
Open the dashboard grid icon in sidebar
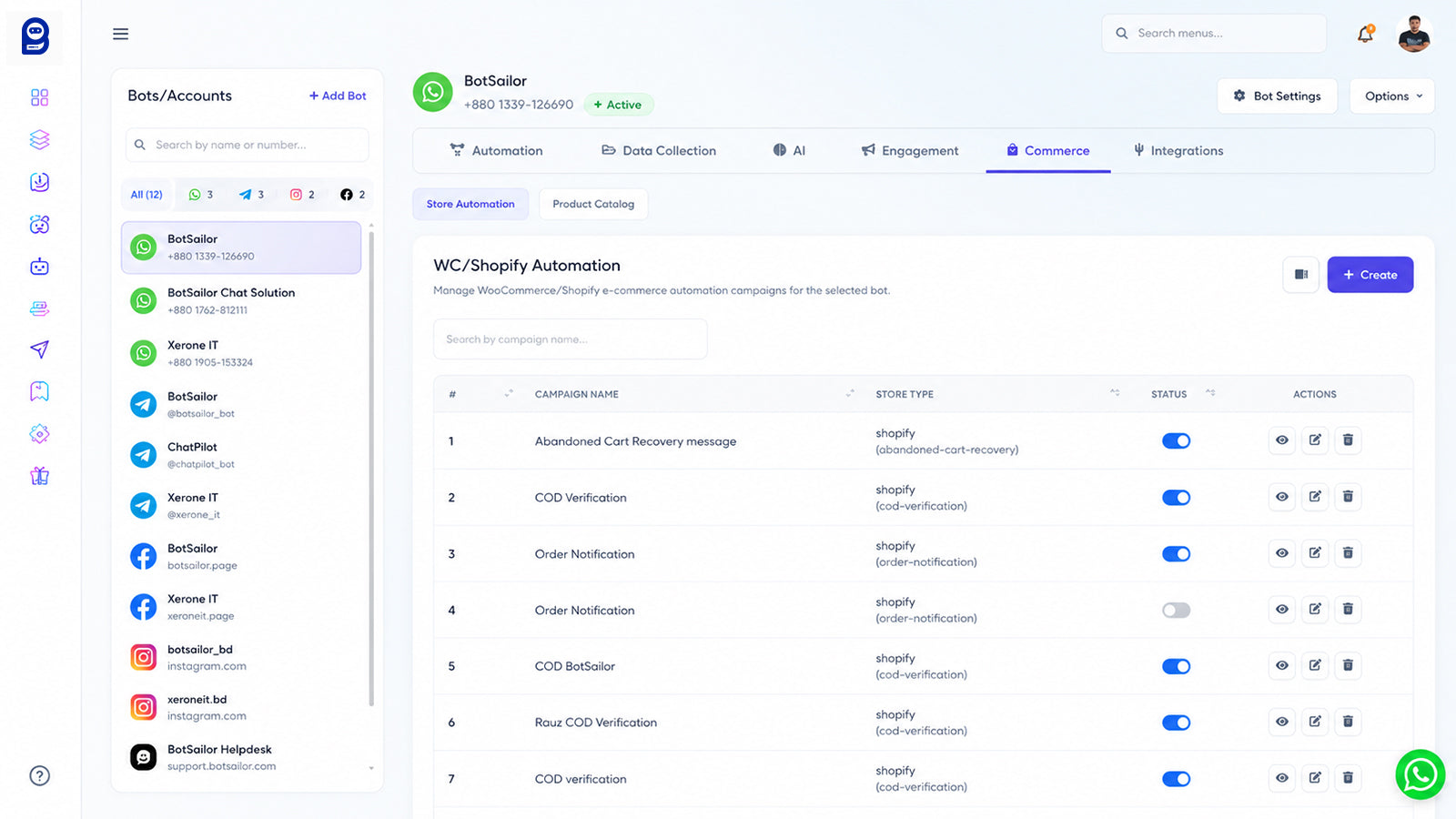click(39, 97)
